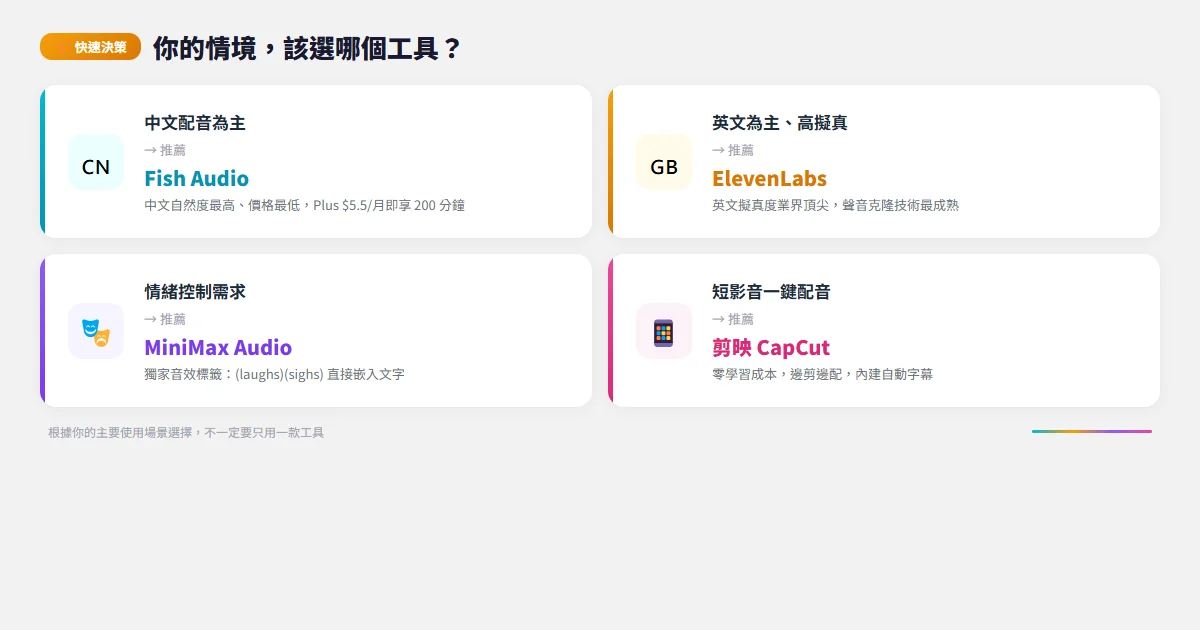Click the 短影音一鍵配音 scenario label
This screenshot has height=630, width=1200.
pos(771,292)
